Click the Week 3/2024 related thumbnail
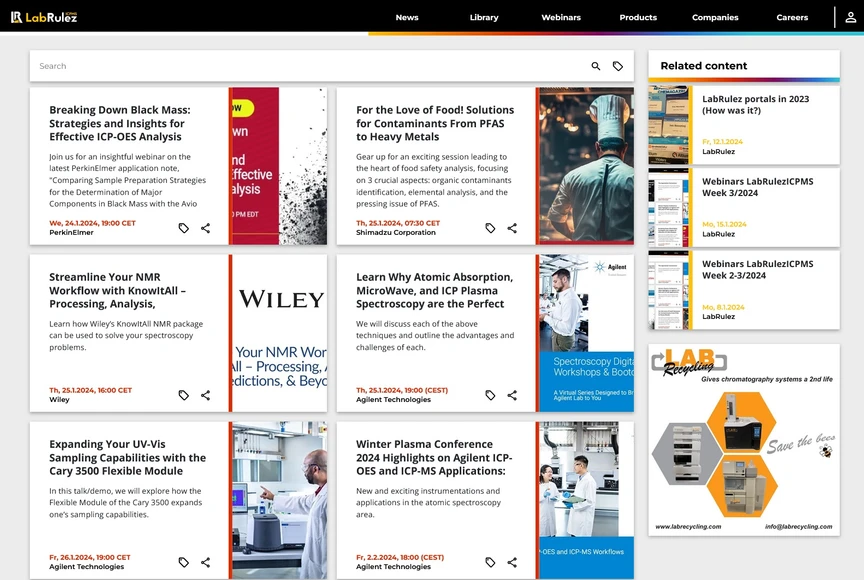 669,208
